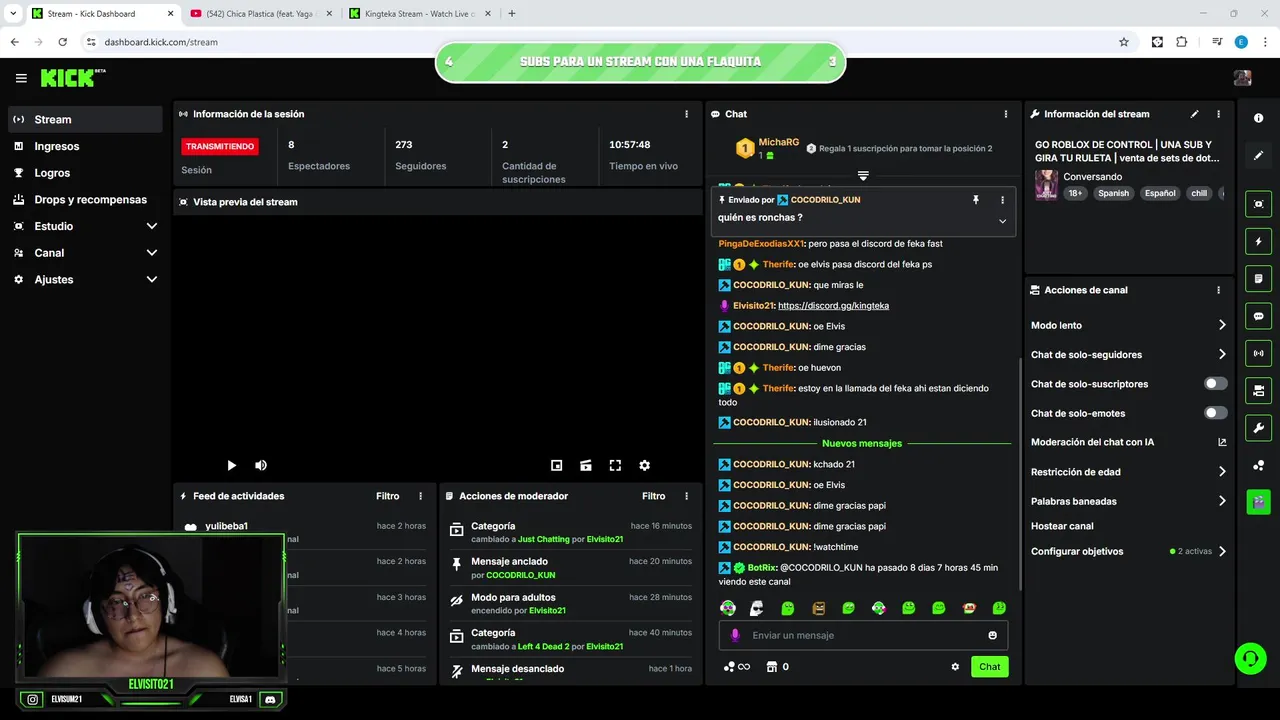
Task: Expand the pinned message chevron
Action: click(1002, 221)
